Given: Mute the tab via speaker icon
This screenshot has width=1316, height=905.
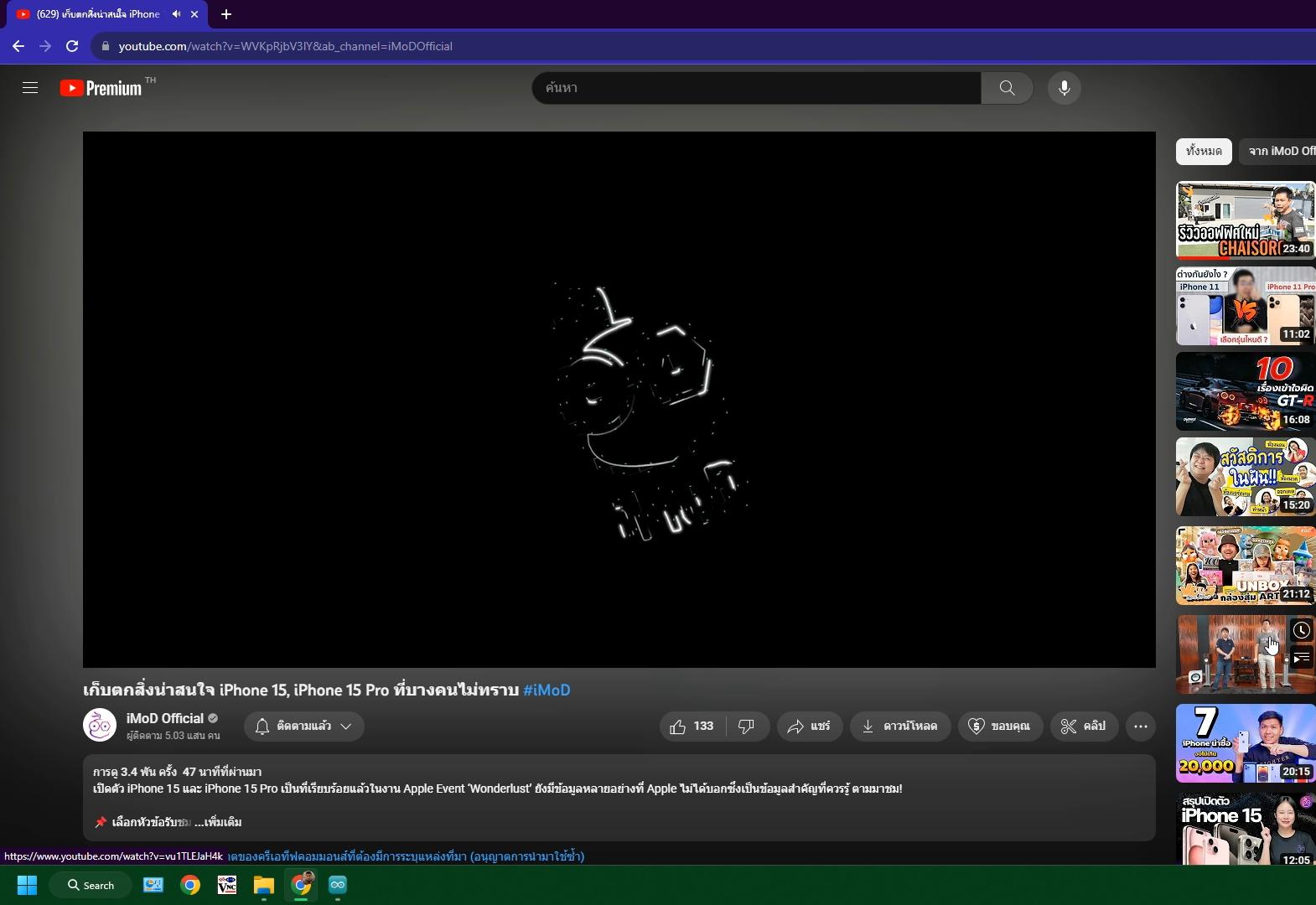Looking at the screenshot, I should click(x=176, y=14).
